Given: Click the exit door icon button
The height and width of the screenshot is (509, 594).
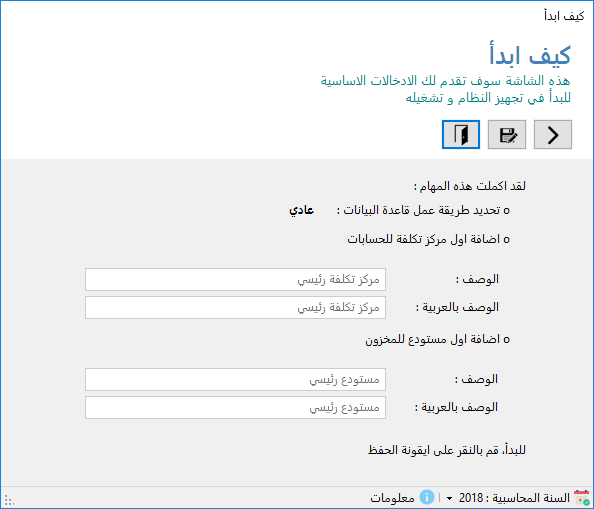Looking at the screenshot, I should (461, 134).
